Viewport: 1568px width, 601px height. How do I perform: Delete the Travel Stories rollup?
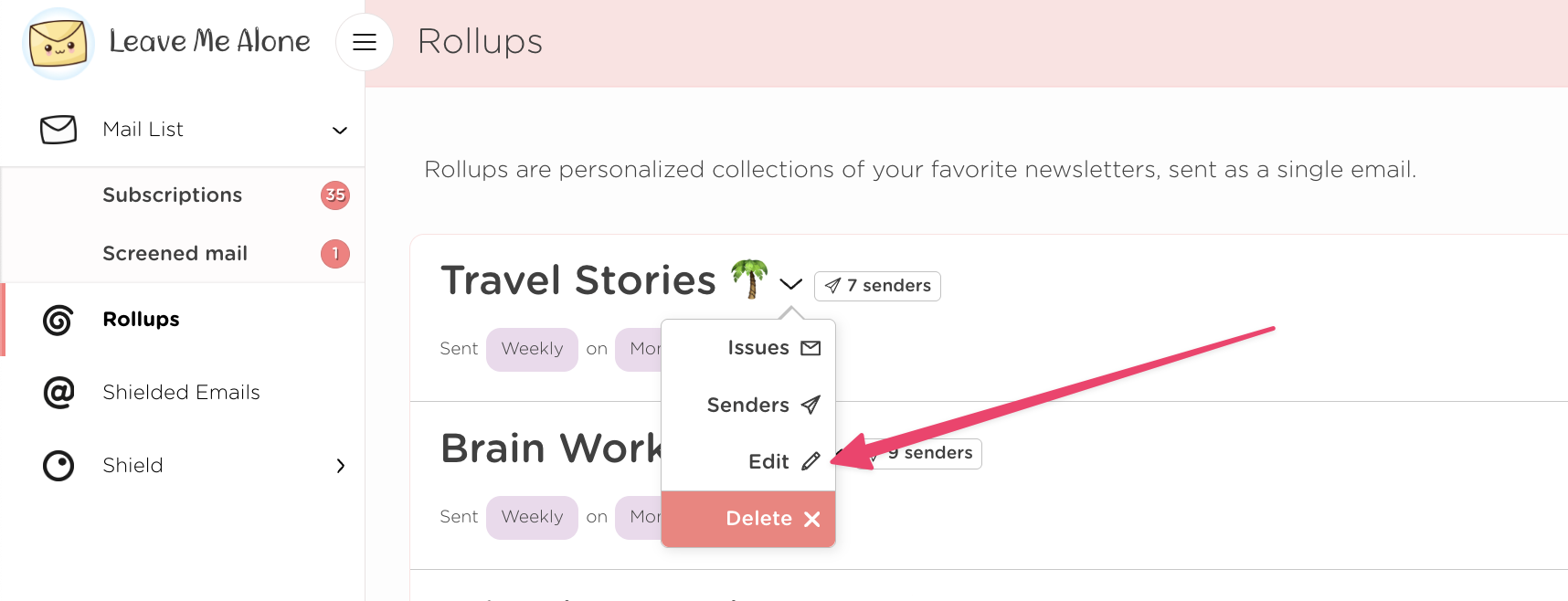pos(772,519)
